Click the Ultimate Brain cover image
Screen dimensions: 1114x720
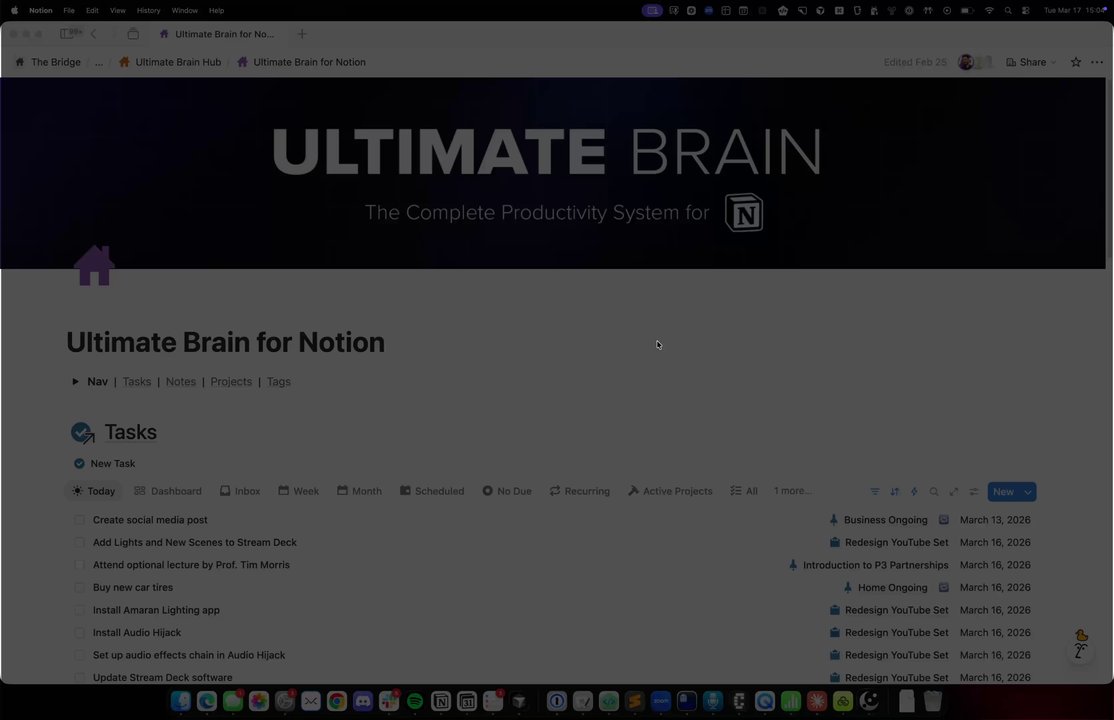pos(553,173)
